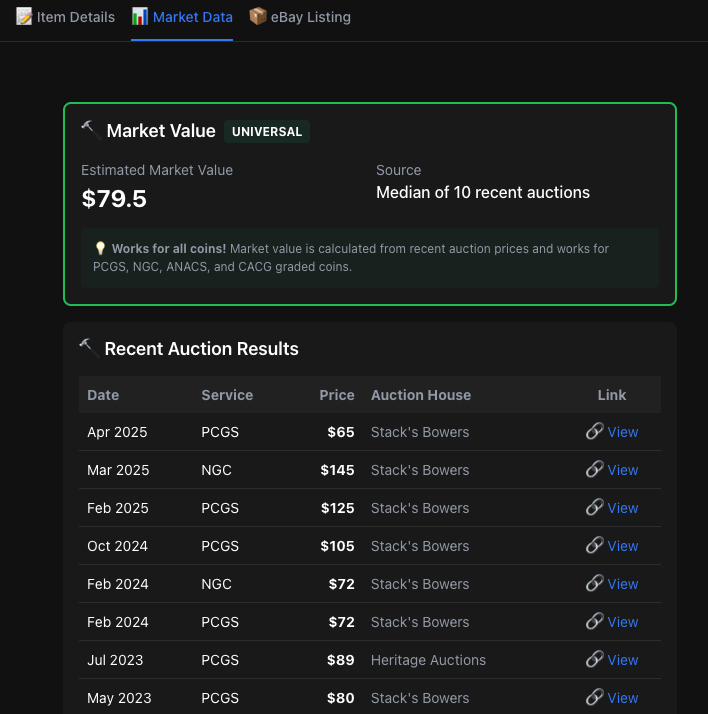Viewport: 708px width, 714px height.
Task: Click the chain icon in the Feb 2024 NGC row
Action: [595, 583]
